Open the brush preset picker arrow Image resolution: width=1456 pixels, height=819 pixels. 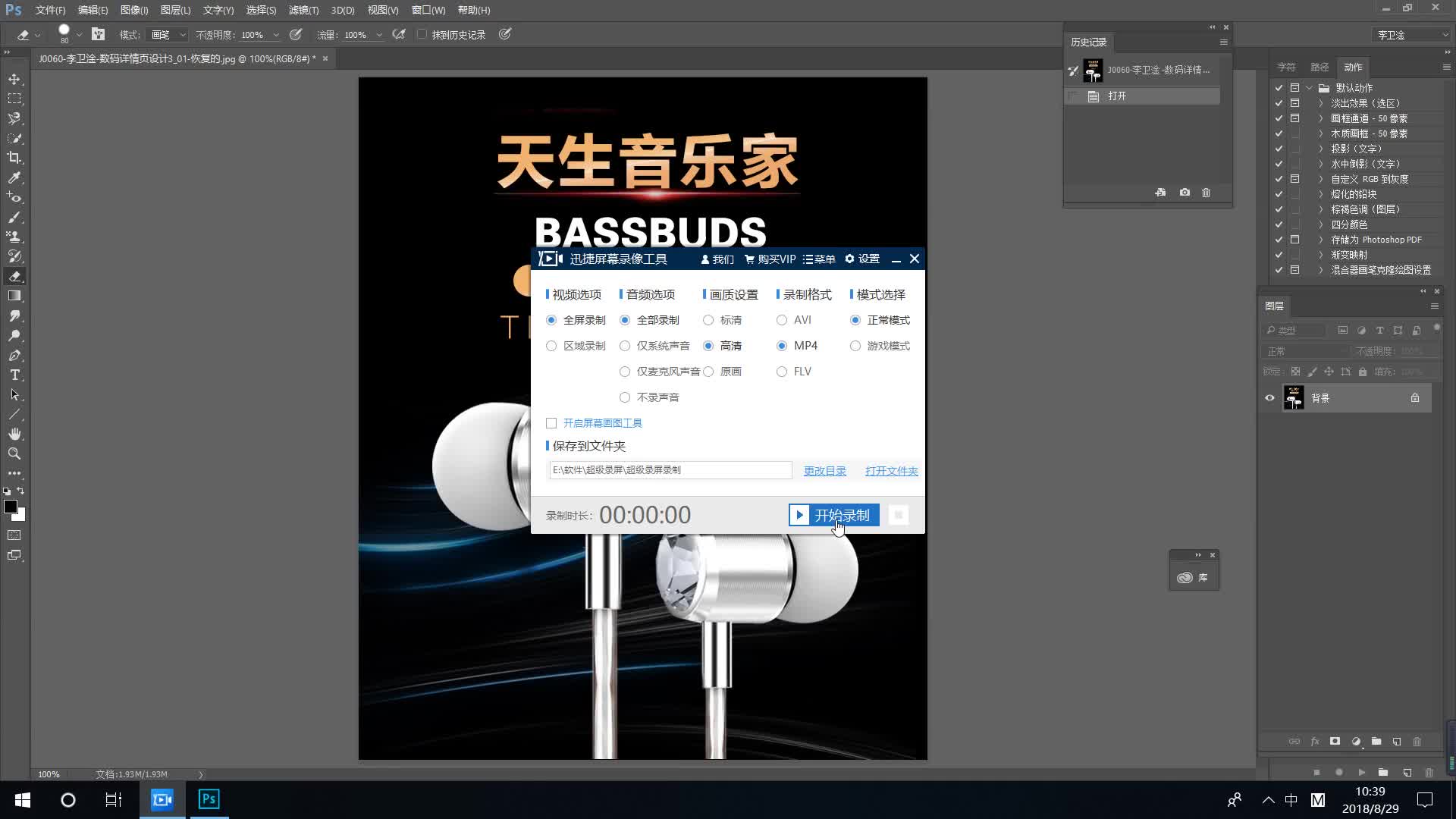tap(79, 35)
